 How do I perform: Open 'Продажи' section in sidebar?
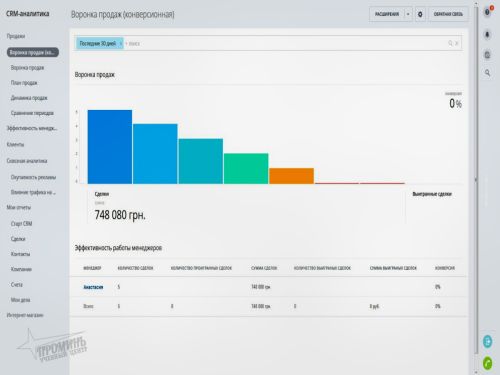(x=16, y=36)
